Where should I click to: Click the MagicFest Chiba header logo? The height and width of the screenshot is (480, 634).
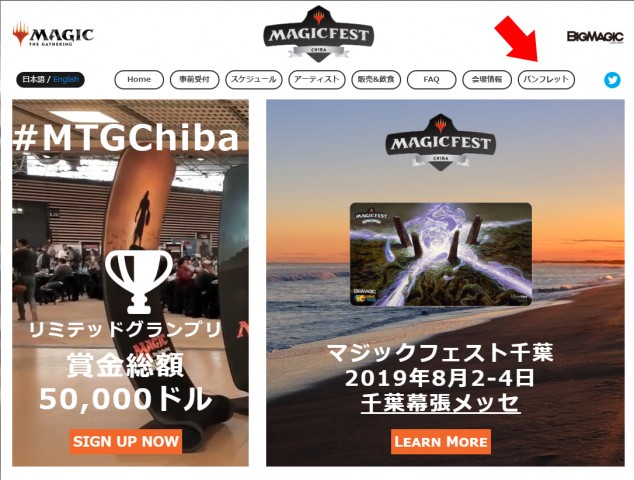pos(319,34)
